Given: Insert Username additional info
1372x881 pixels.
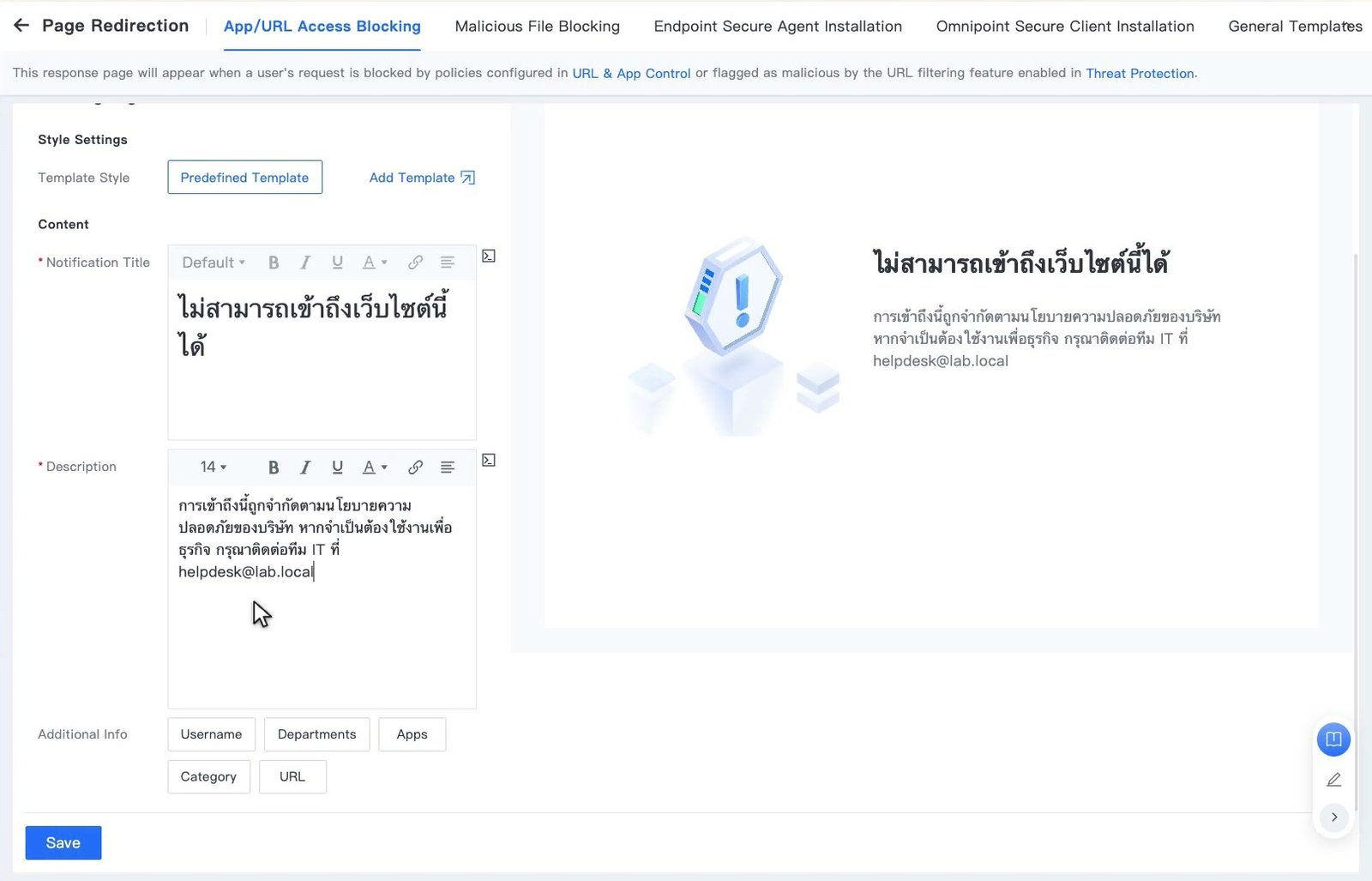Looking at the screenshot, I should pos(211,734).
